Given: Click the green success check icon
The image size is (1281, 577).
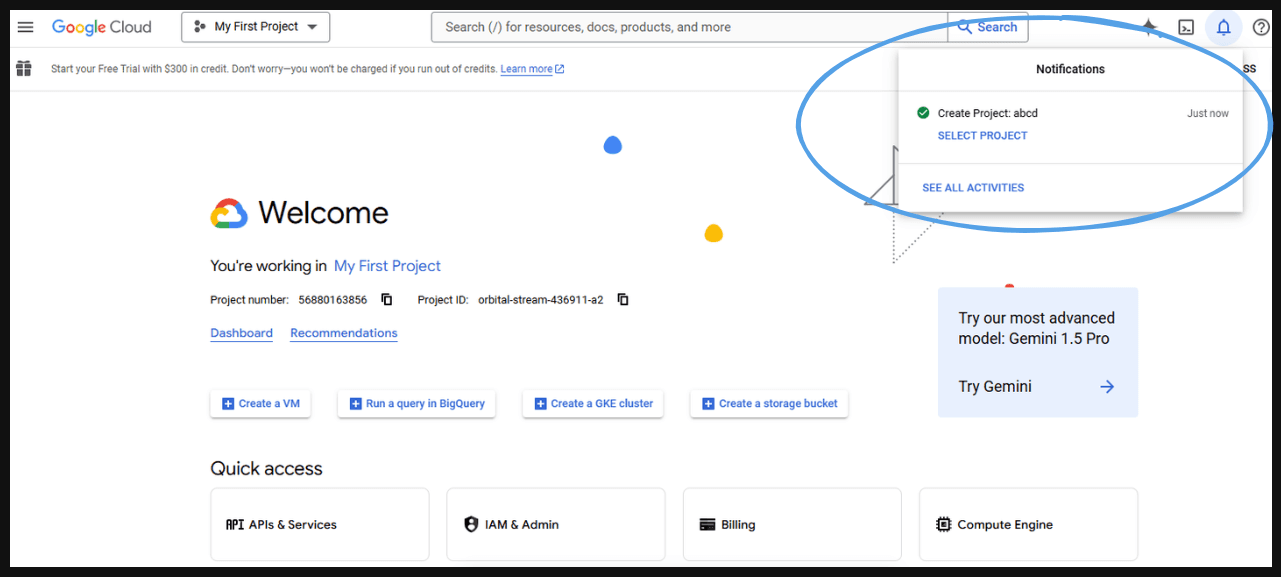Looking at the screenshot, I should [x=923, y=113].
